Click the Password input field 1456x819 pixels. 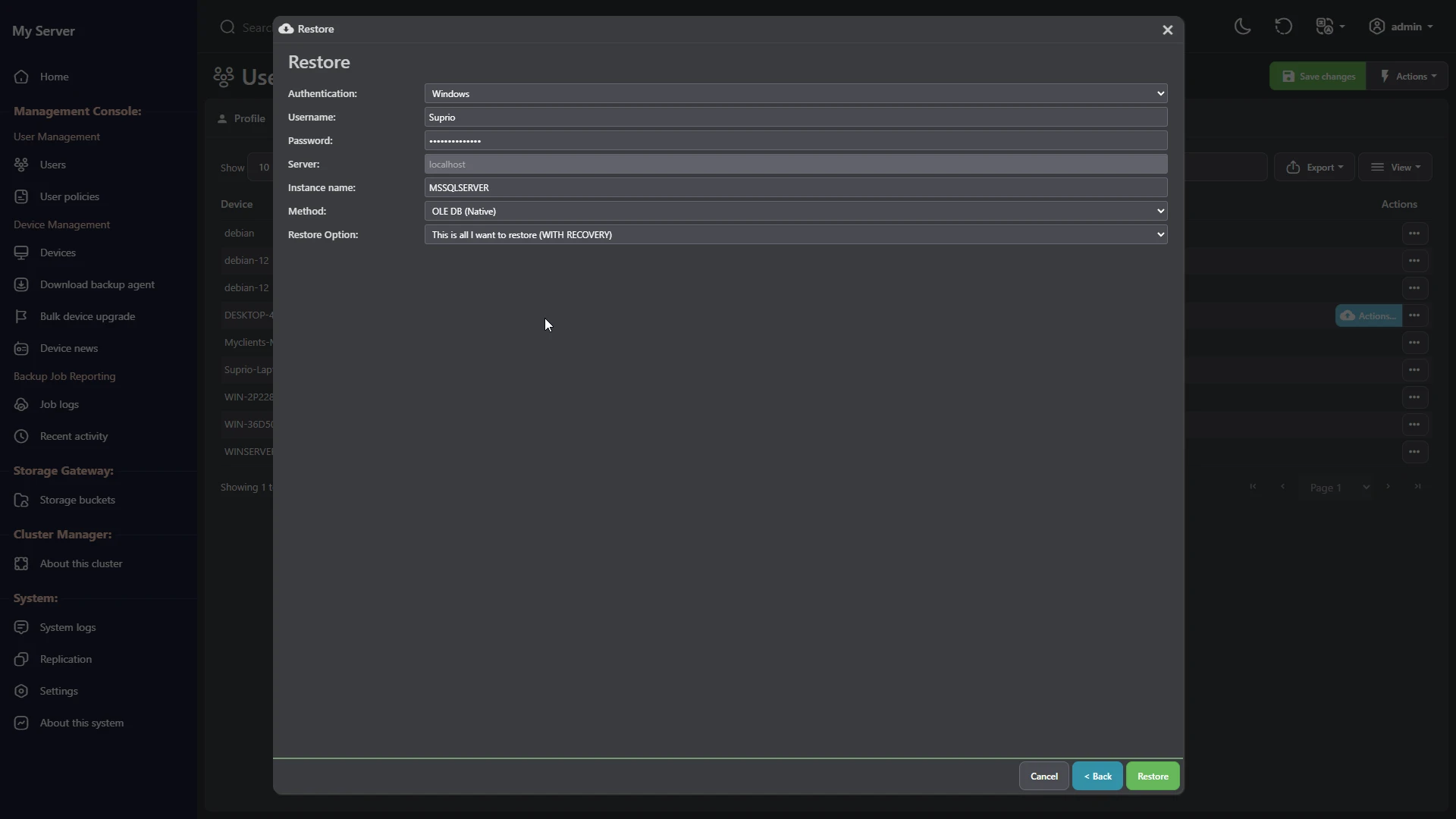(795, 140)
